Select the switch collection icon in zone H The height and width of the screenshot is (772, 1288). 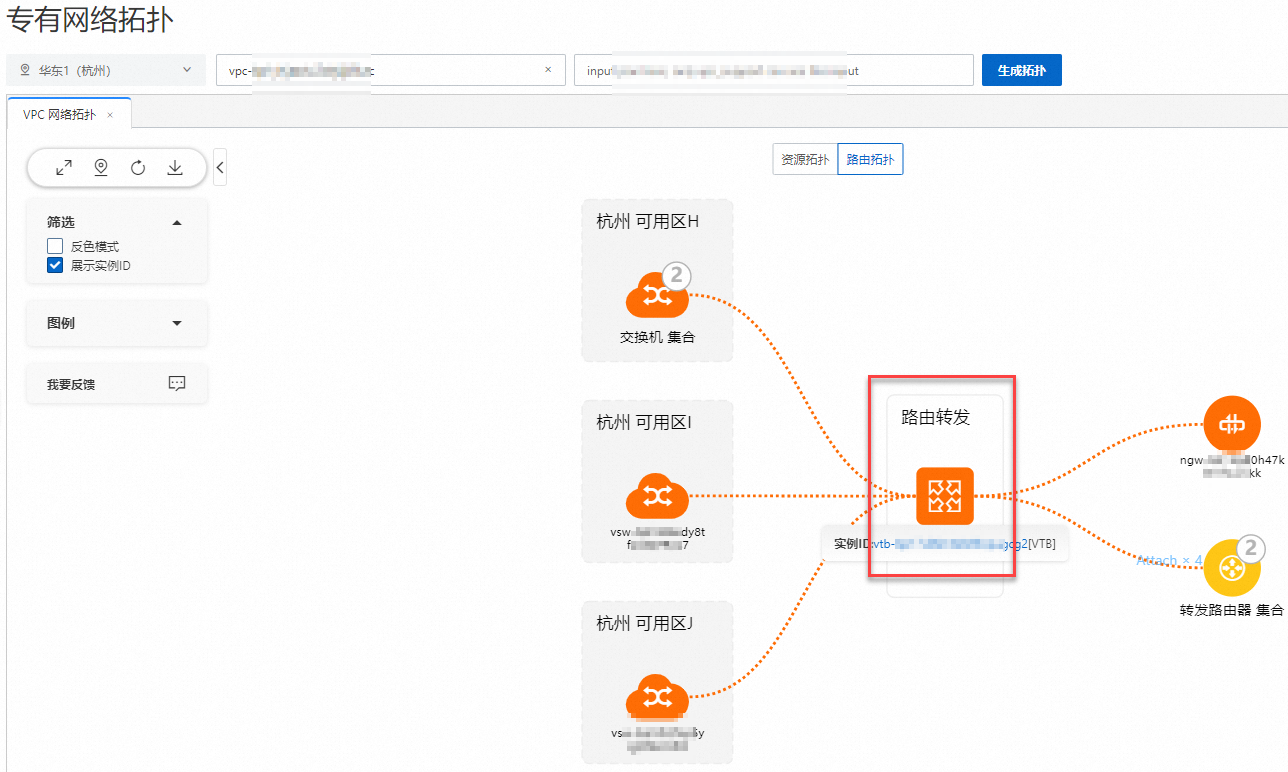coord(657,296)
